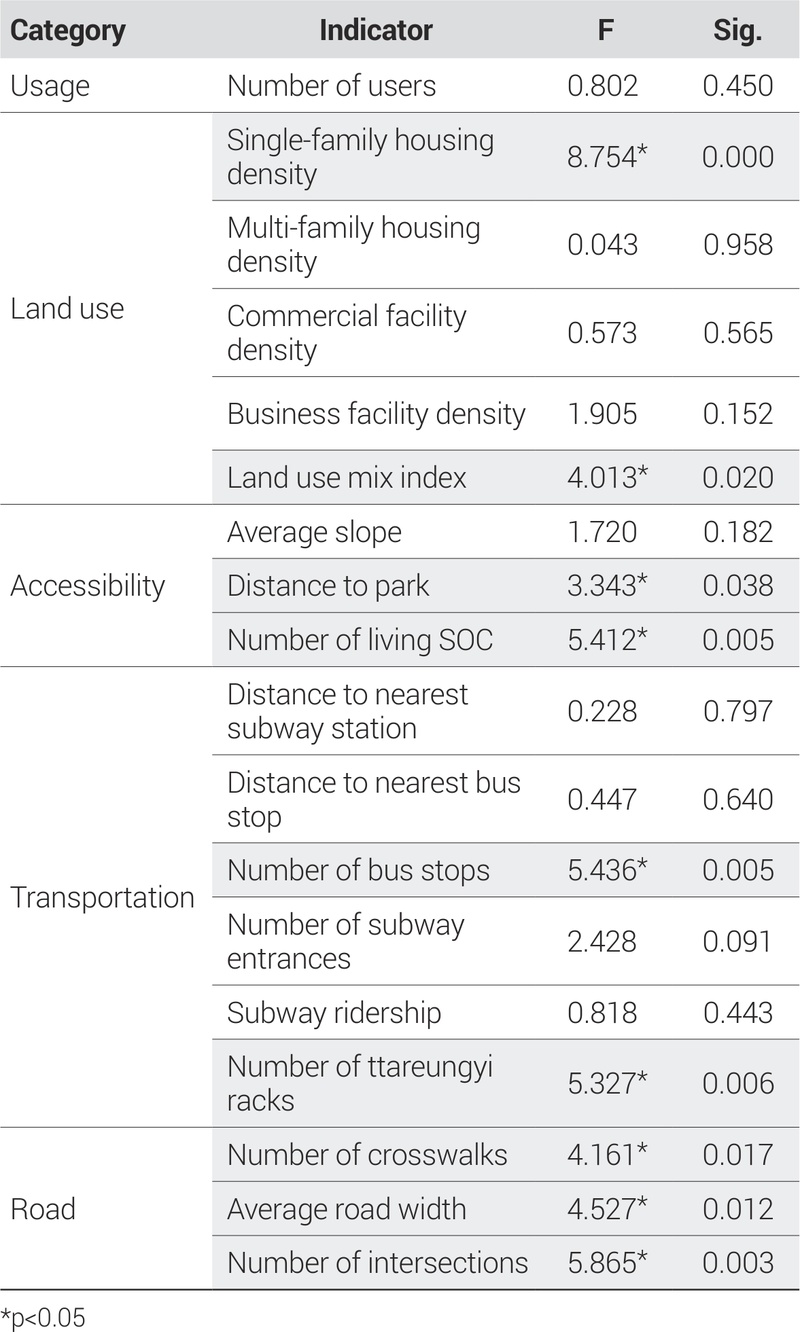The image size is (800, 1332).
Task: Select the Accessibility category cell
Action: point(87,586)
